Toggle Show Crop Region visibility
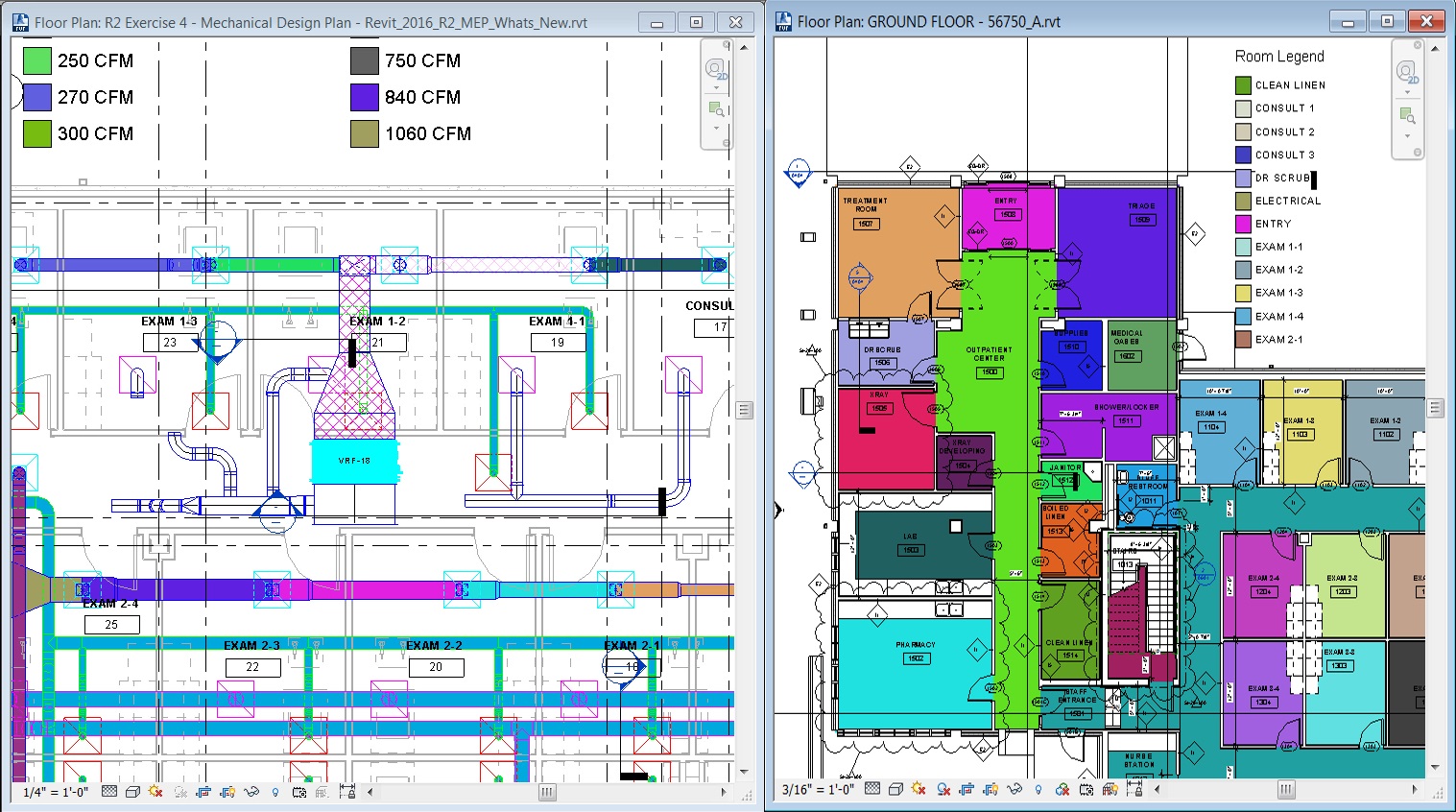This screenshot has height=812, width=1456. click(x=228, y=793)
